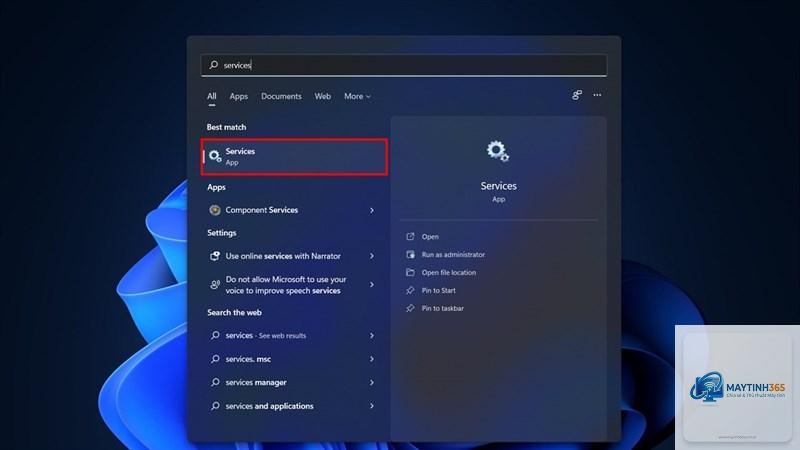Switch to the Documents filter tab
This screenshot has height=450, width=800.
(281, 96)
